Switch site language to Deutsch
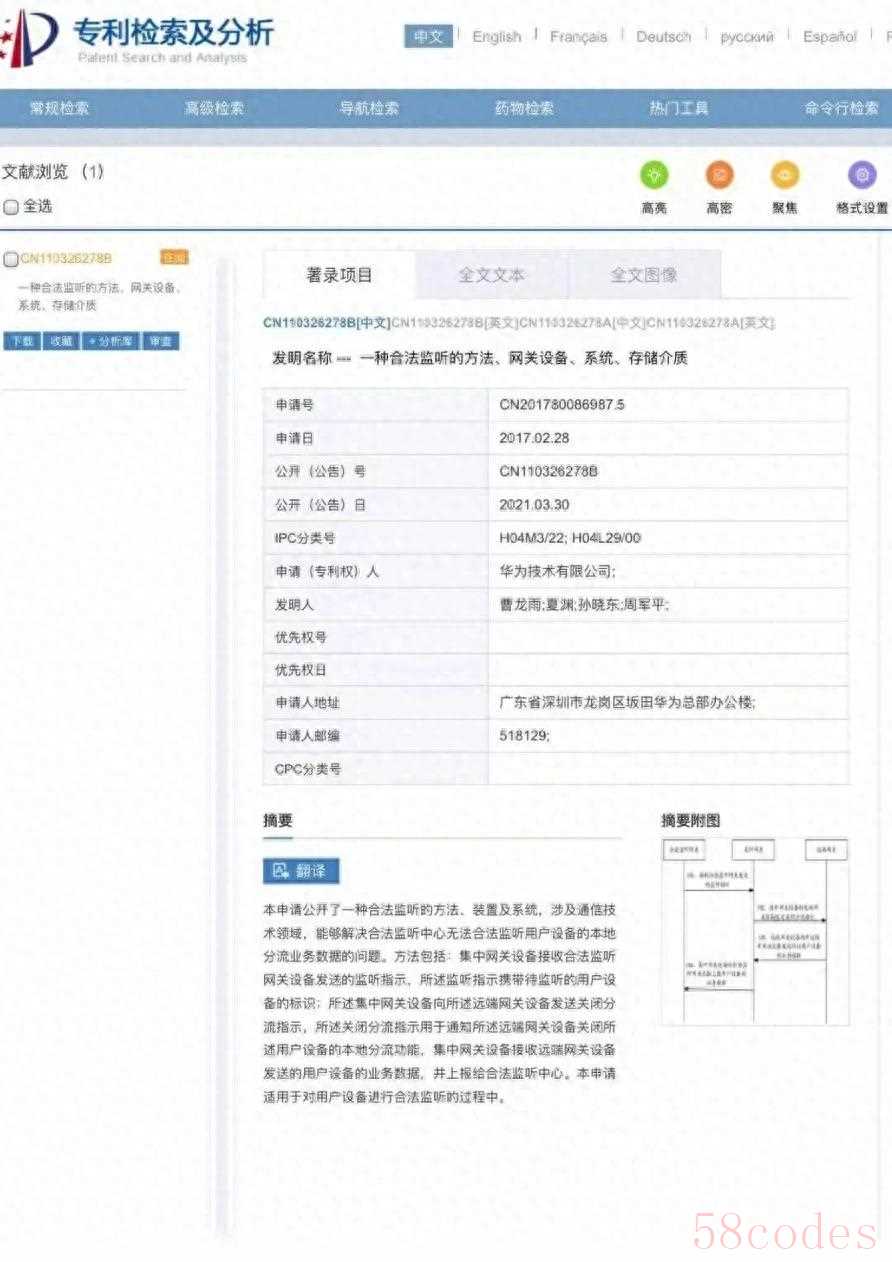892x1262 pixels. tap(663, 37)
